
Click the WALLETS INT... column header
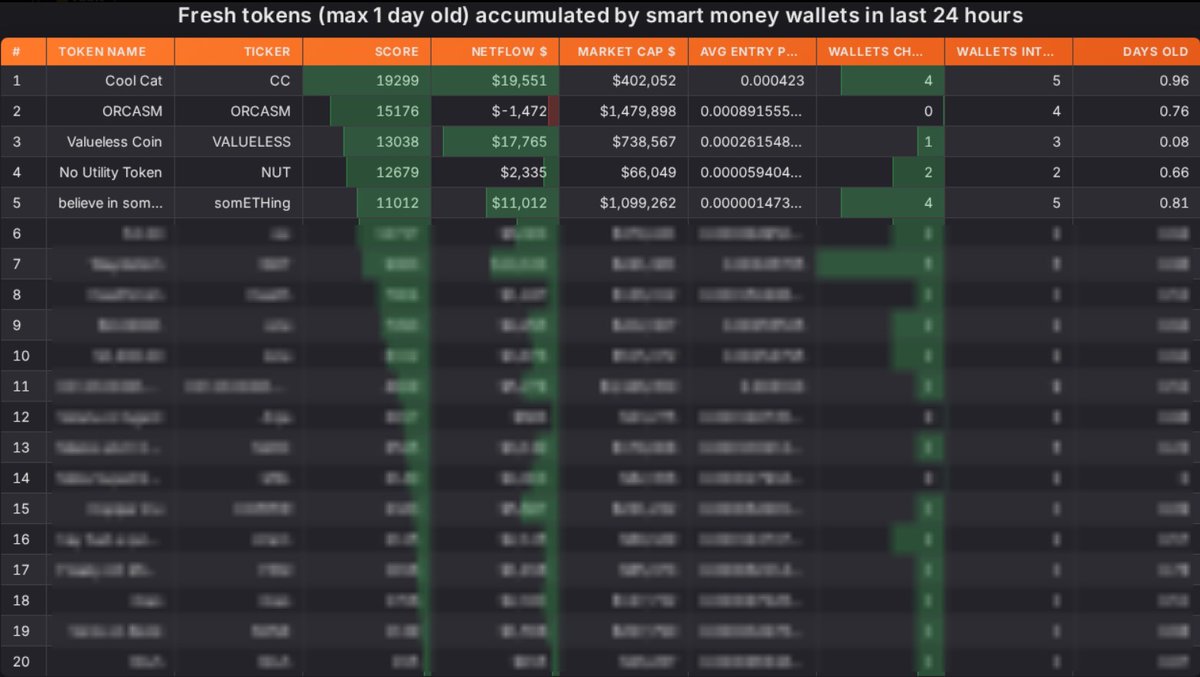point(1008,51)
